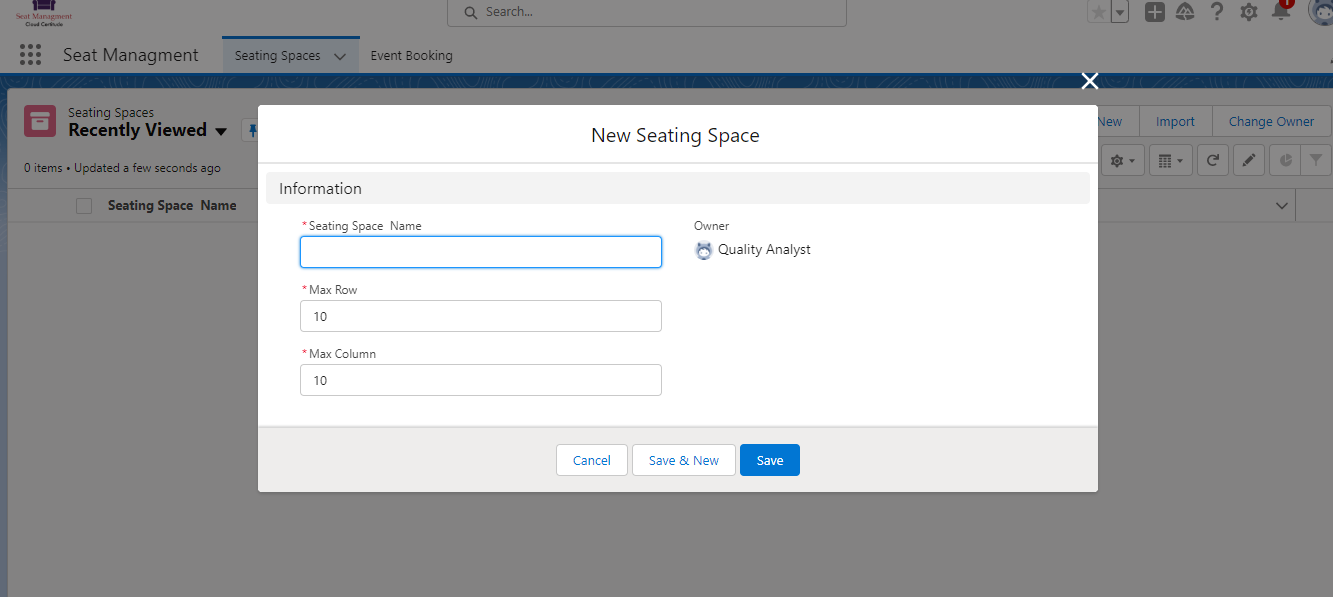Viewport: 1333px width, 597px height.
Task: Open the Setup gear in the header
Action: (1249, 12)
